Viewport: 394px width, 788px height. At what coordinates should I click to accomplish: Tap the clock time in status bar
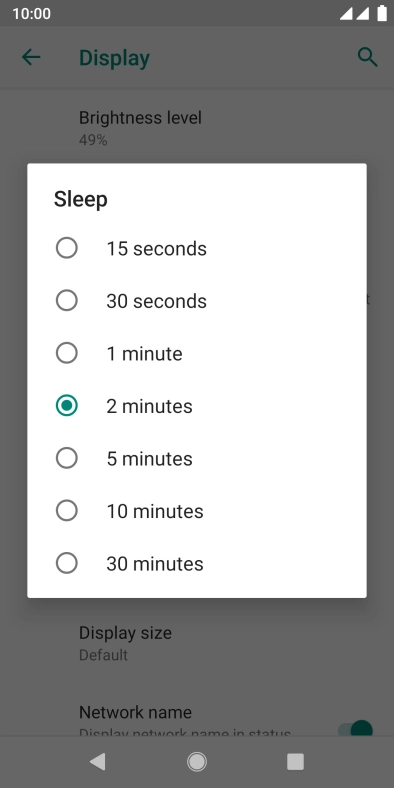pos(32,14)
